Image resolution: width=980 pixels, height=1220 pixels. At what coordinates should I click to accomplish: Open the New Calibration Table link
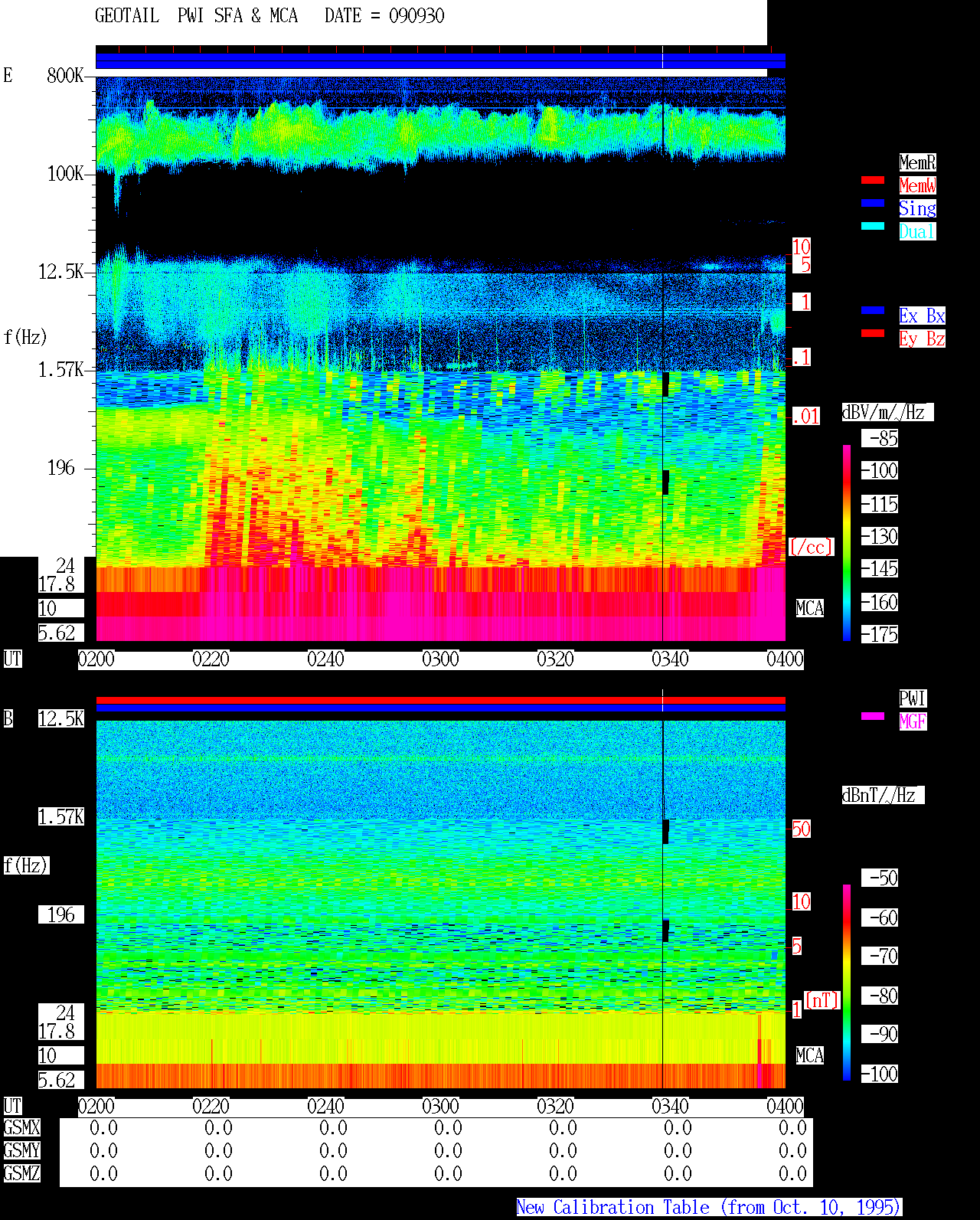[709, 1207]
